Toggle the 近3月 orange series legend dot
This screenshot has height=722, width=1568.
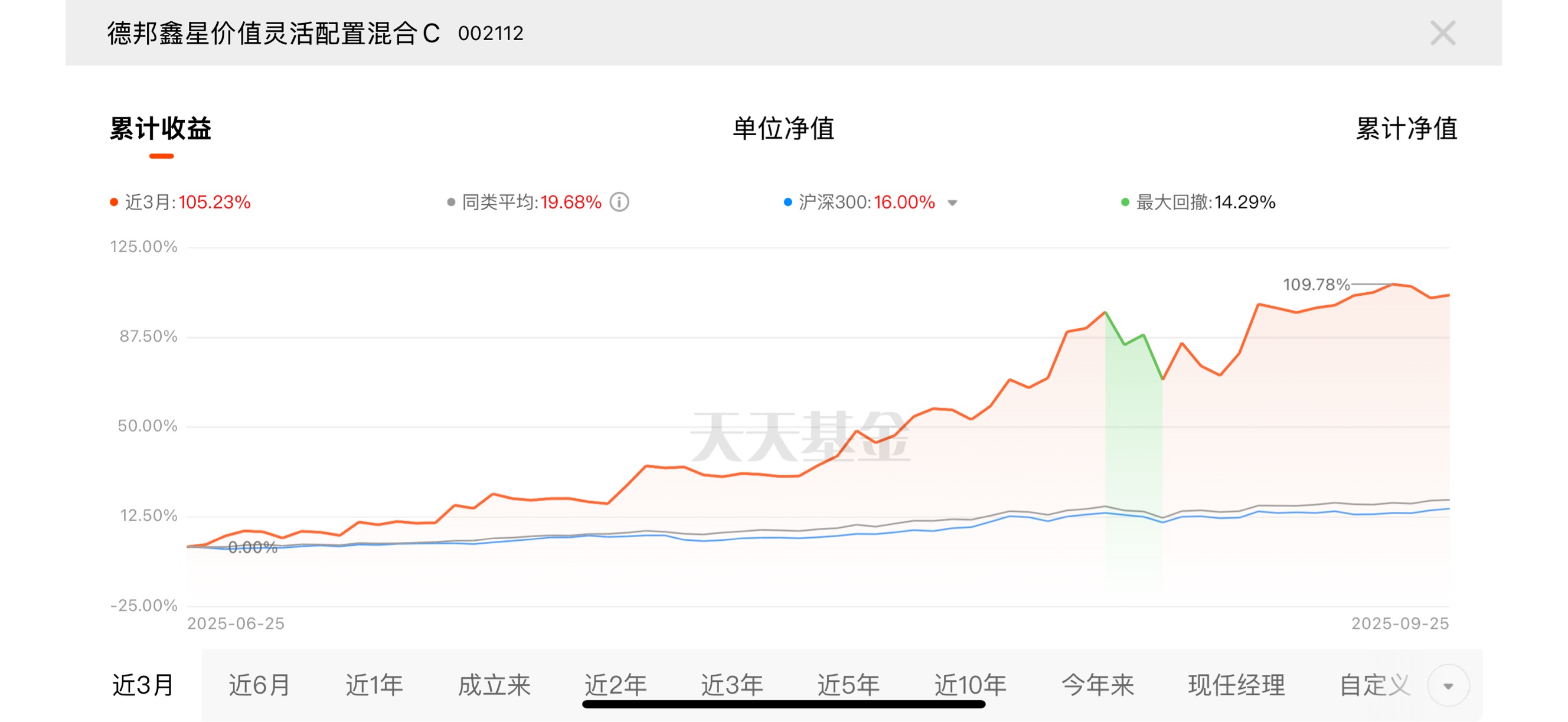(114, 202)
